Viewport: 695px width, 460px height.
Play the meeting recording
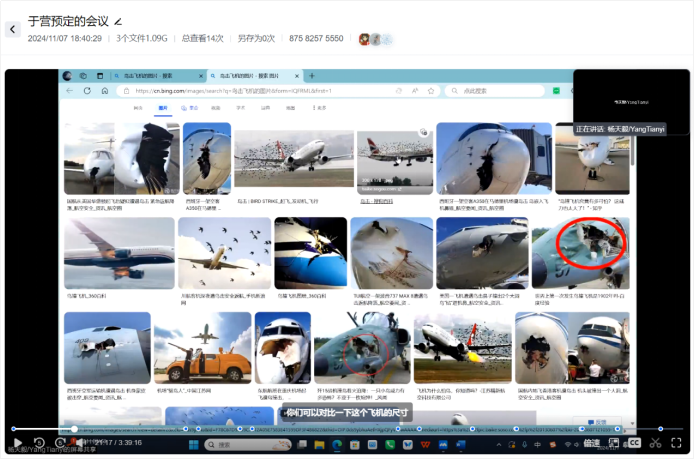point(17,443)
